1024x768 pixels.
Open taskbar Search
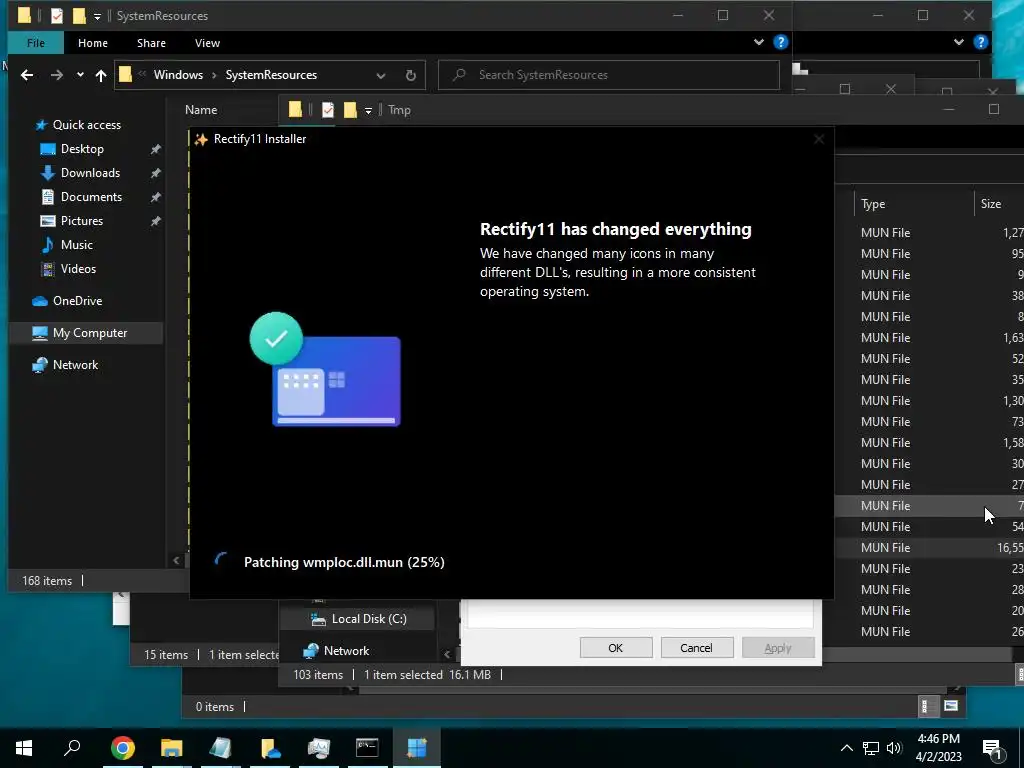[72, 748]
